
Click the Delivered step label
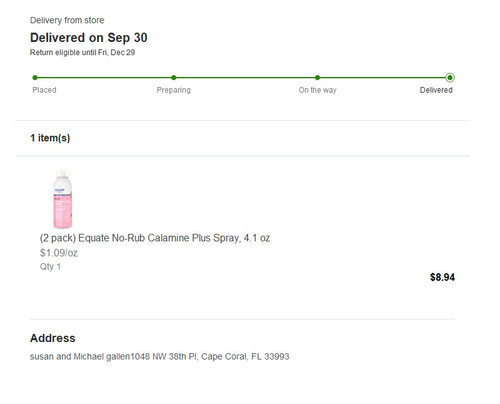[x=436, y=90]
